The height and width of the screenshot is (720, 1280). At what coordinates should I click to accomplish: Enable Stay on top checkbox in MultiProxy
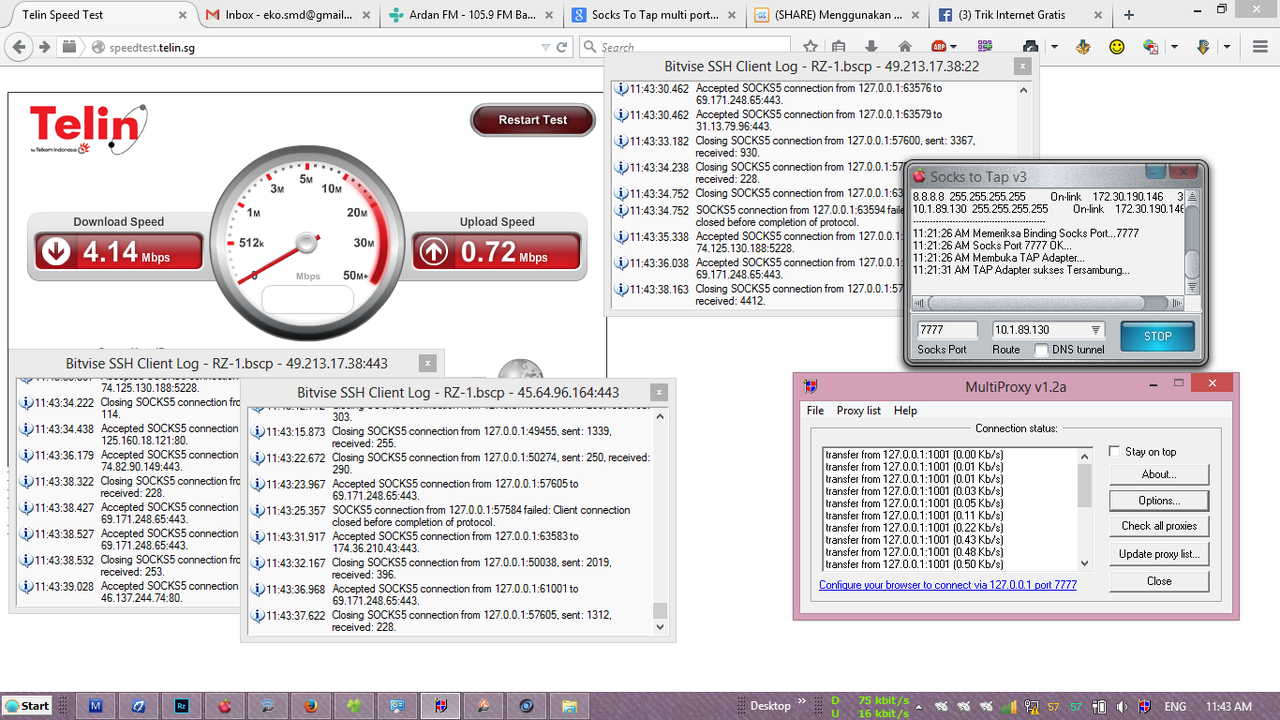click(1115, 452)
